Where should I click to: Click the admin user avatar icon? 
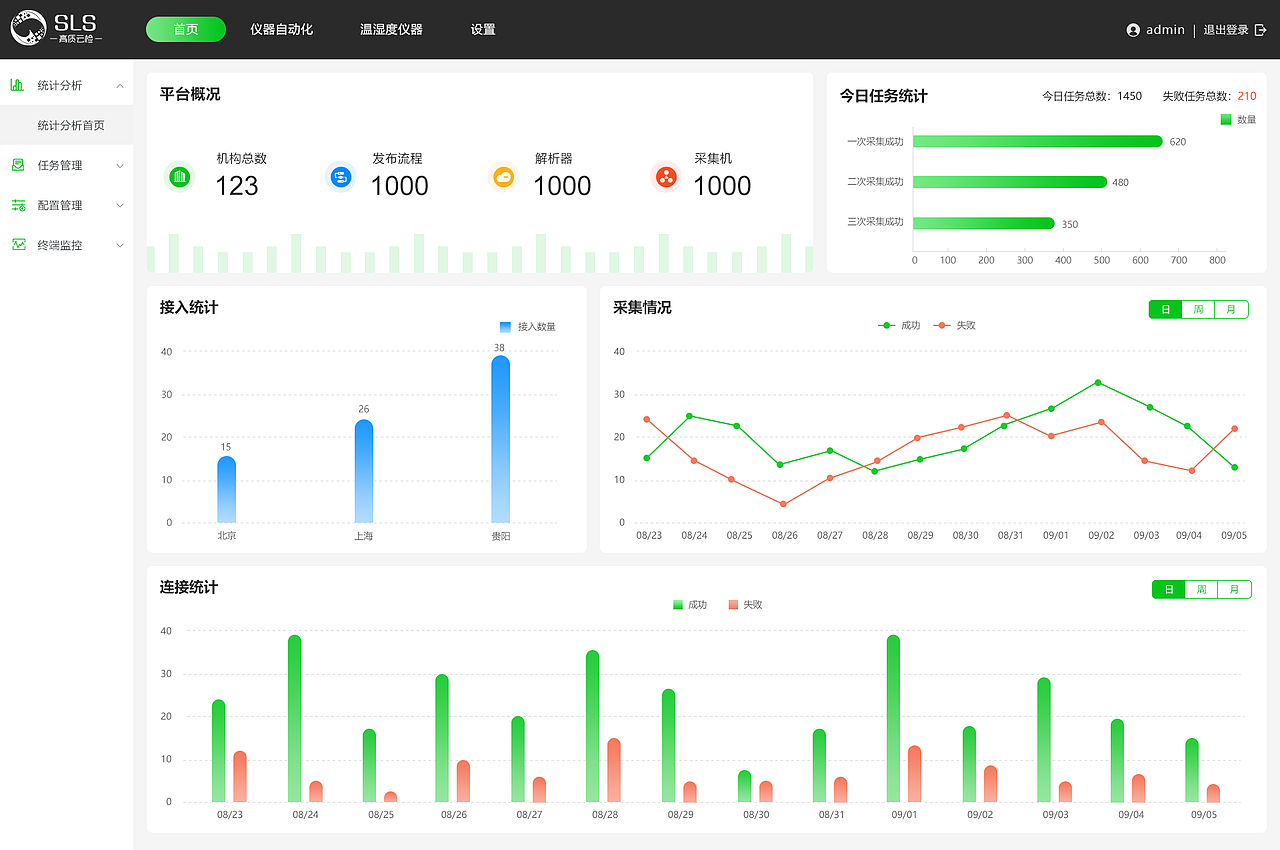[1133, 30]
